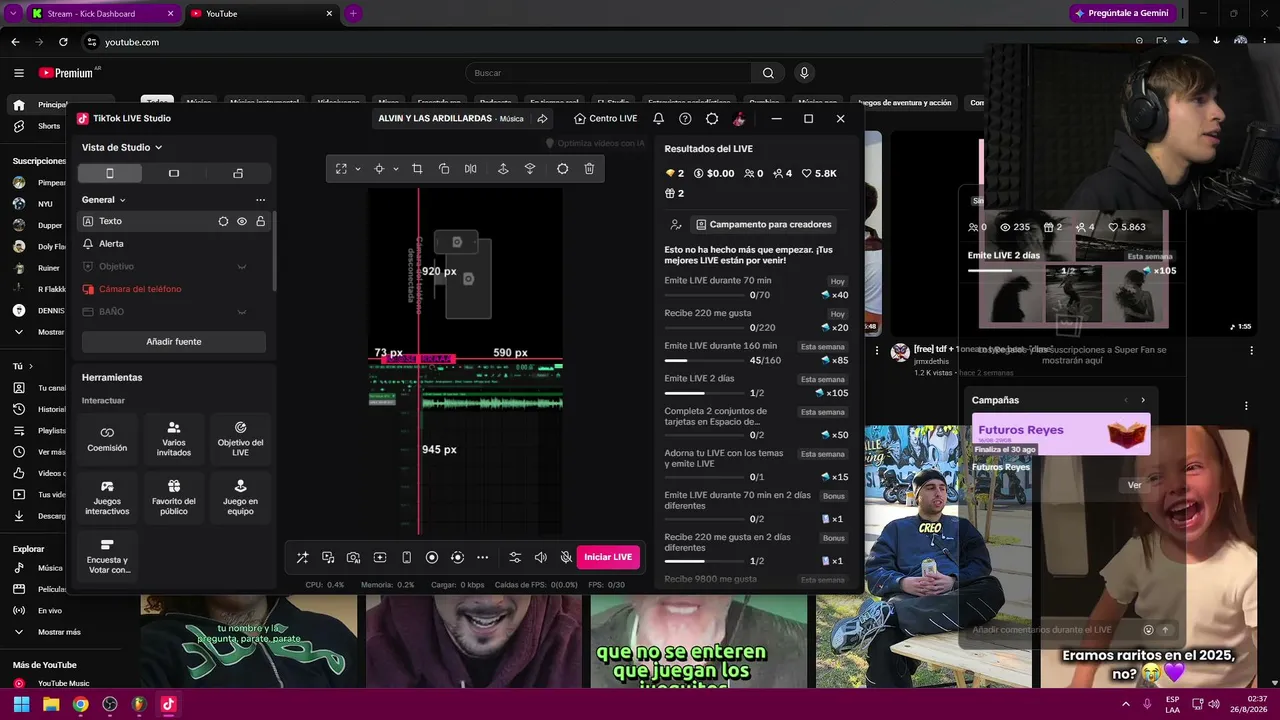This screenshot has height=720, width=1280.
Task: Click the progress bar for Recibe 220 me gusta en 2 días
Action: 704,561
